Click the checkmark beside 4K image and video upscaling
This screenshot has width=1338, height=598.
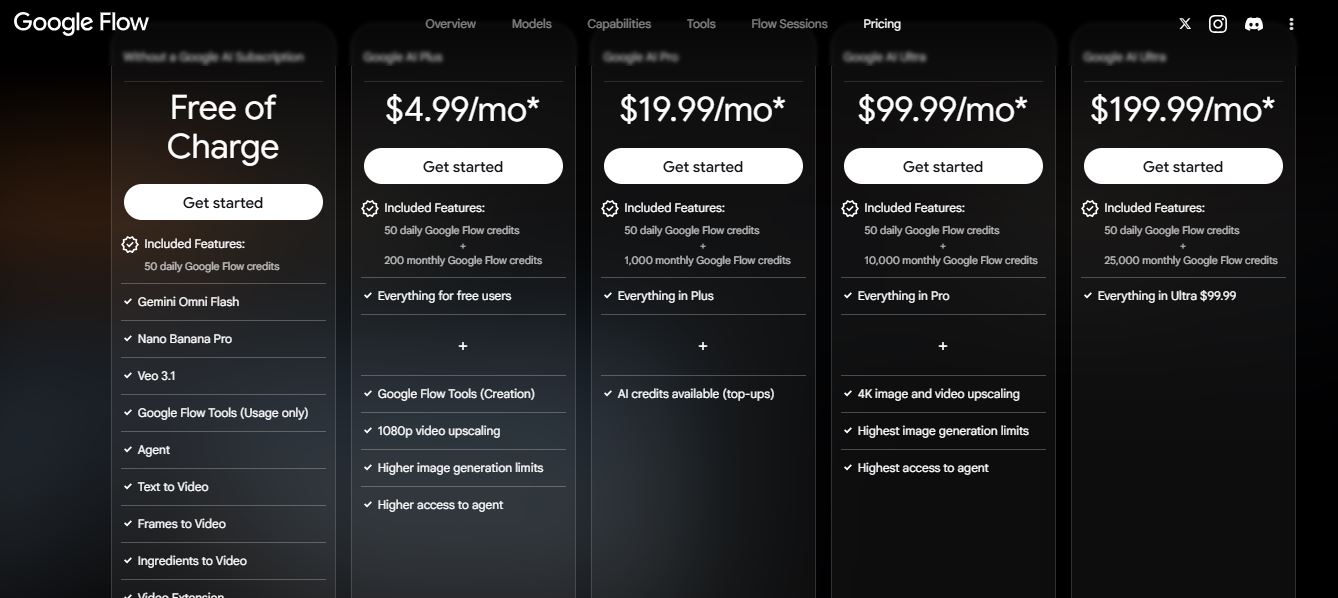848,394
